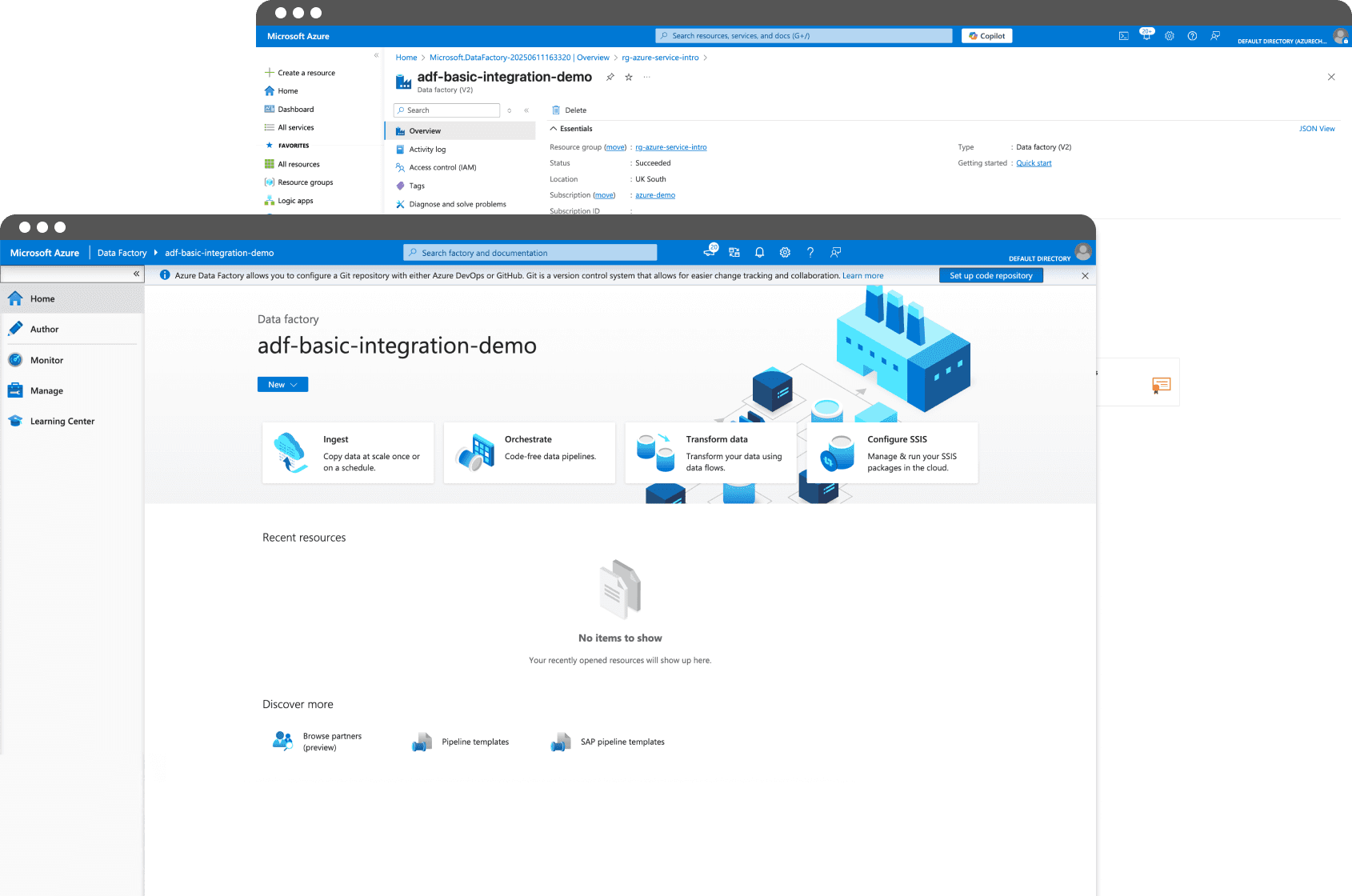Open the Monitor gauge icon in sidebar
The image size is (1352, 896).
15,360
